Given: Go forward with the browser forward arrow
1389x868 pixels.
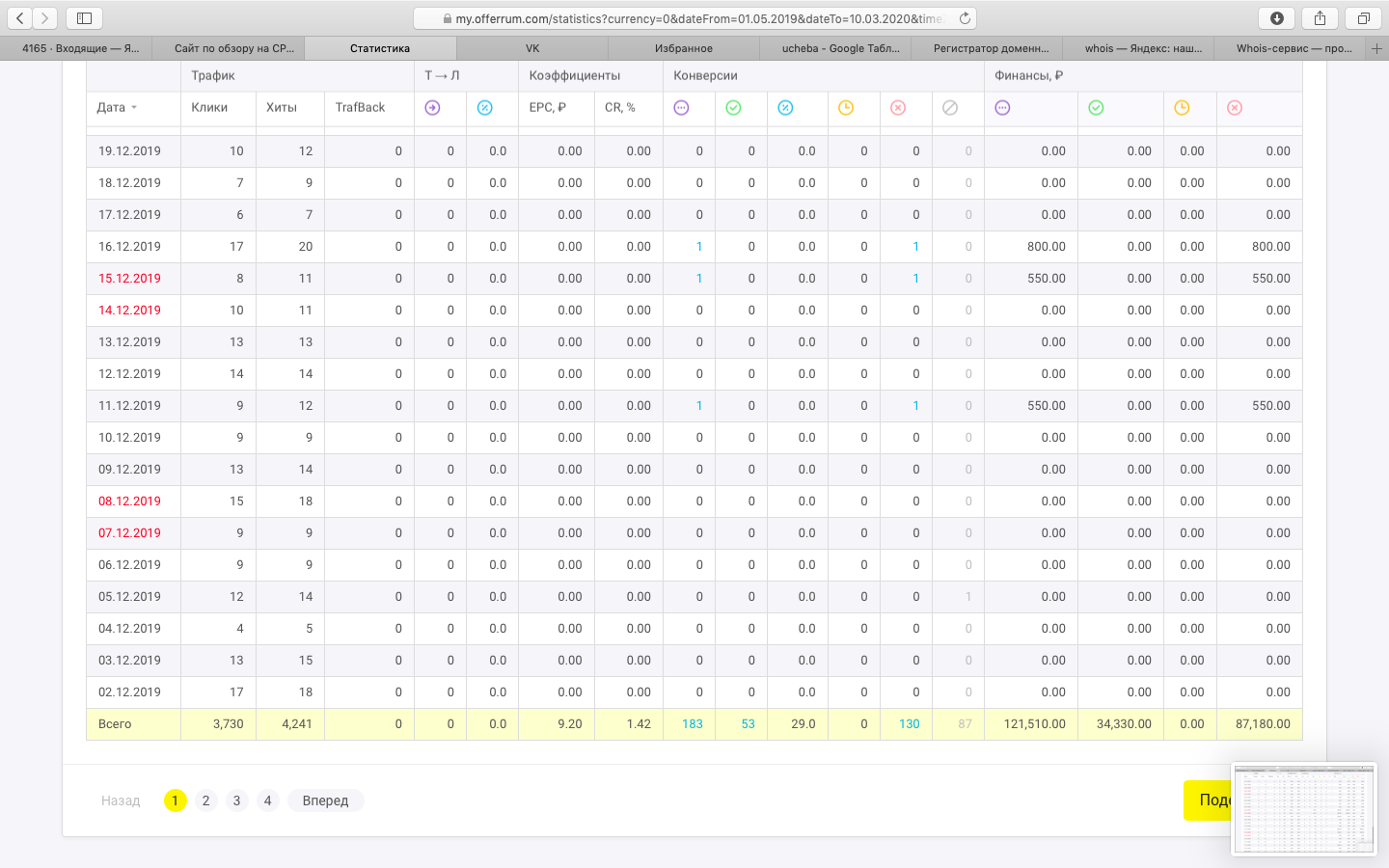Looking at the screenshot, I should [x=44, y=18].
